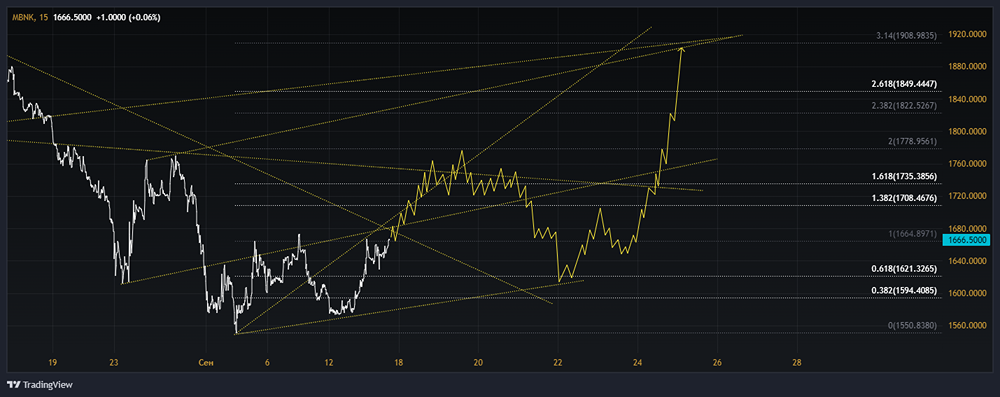
Task: Select the Fibonacci level 1.382(1708.4676) label
Action: click(904, 198)
